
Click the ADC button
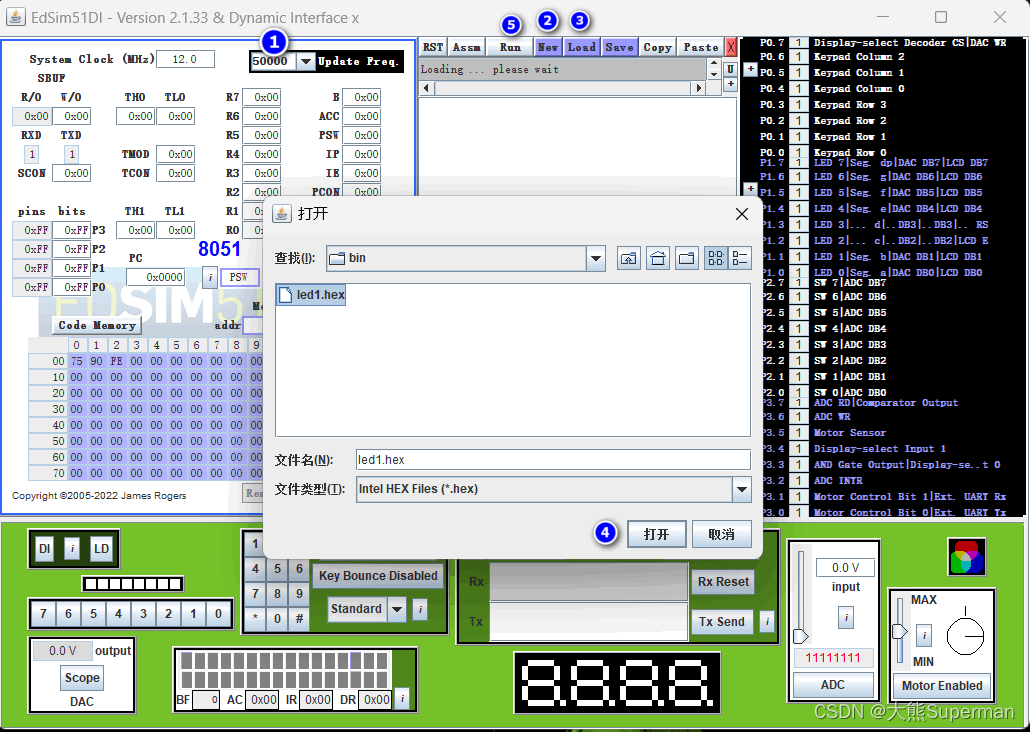click(x=832, y=685)
